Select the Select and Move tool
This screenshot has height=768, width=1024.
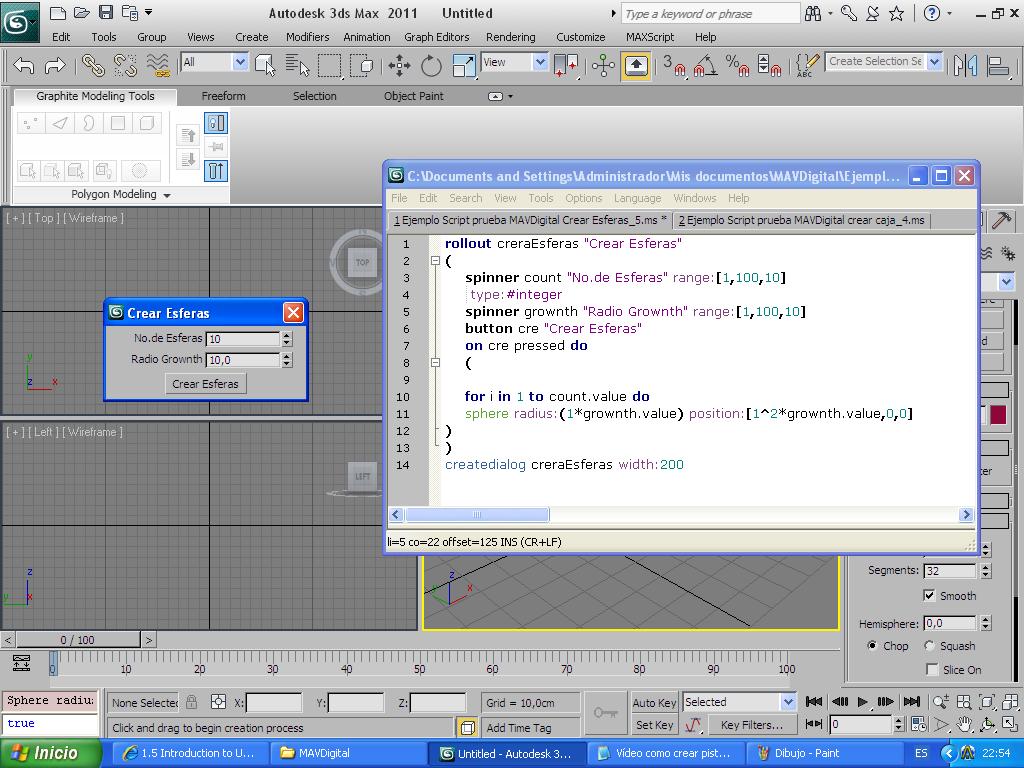pos(399,66)
